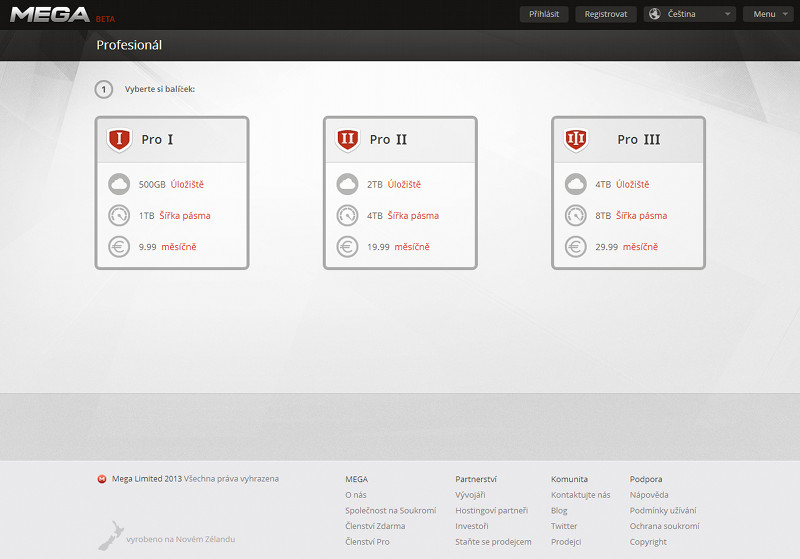This screenshot has width=800, height=559.
Task: Open the Staňte se prodejcem link
Action: pos(493,542)
